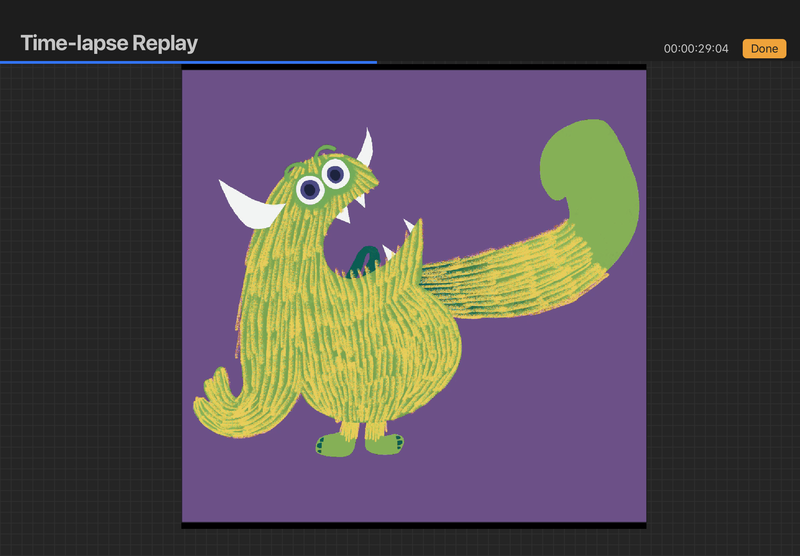The height and width of the screenshot is (556, 800).
Task: Click the Done button
Action: [764, 48]
